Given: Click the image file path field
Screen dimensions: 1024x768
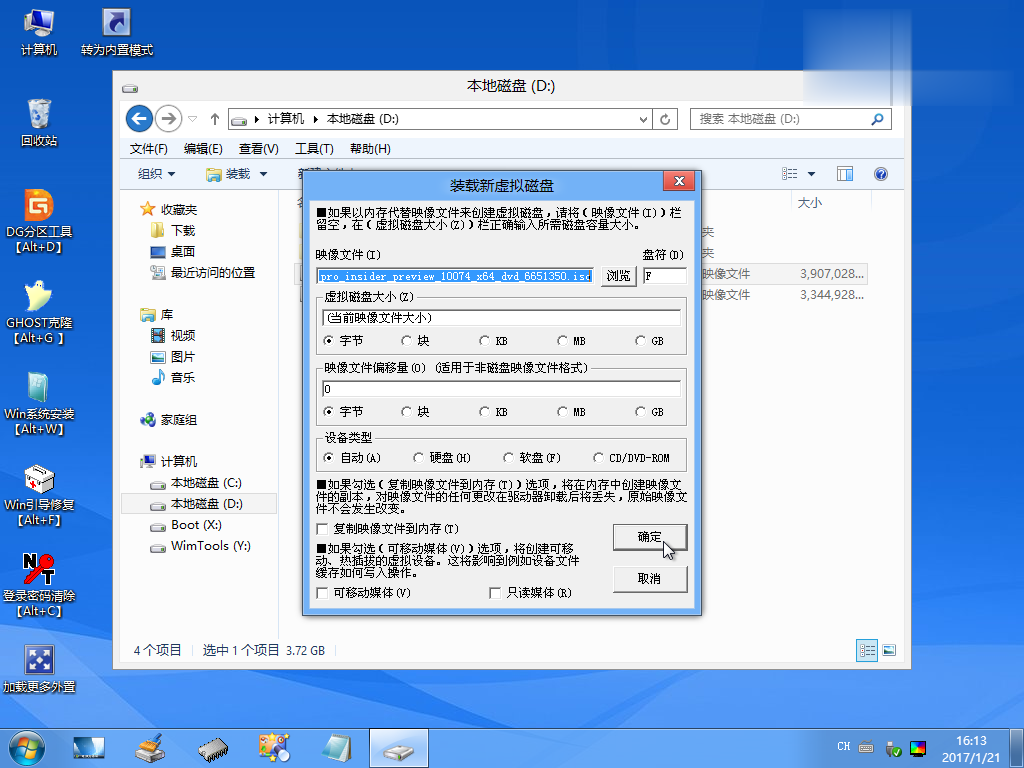Looking at the screenshot, I should (456, 276).
